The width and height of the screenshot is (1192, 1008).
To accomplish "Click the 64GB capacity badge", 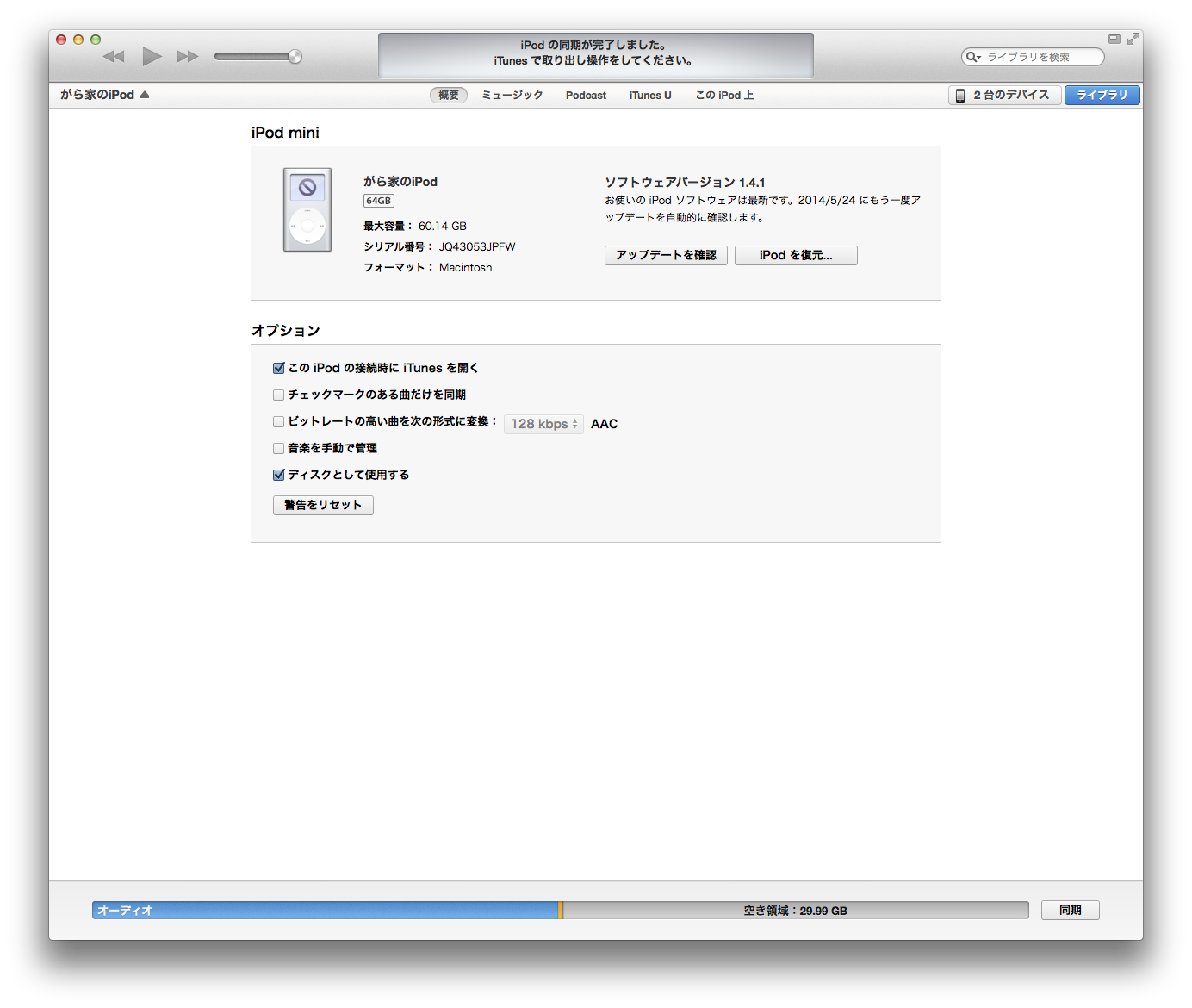I will coord(379,201).
